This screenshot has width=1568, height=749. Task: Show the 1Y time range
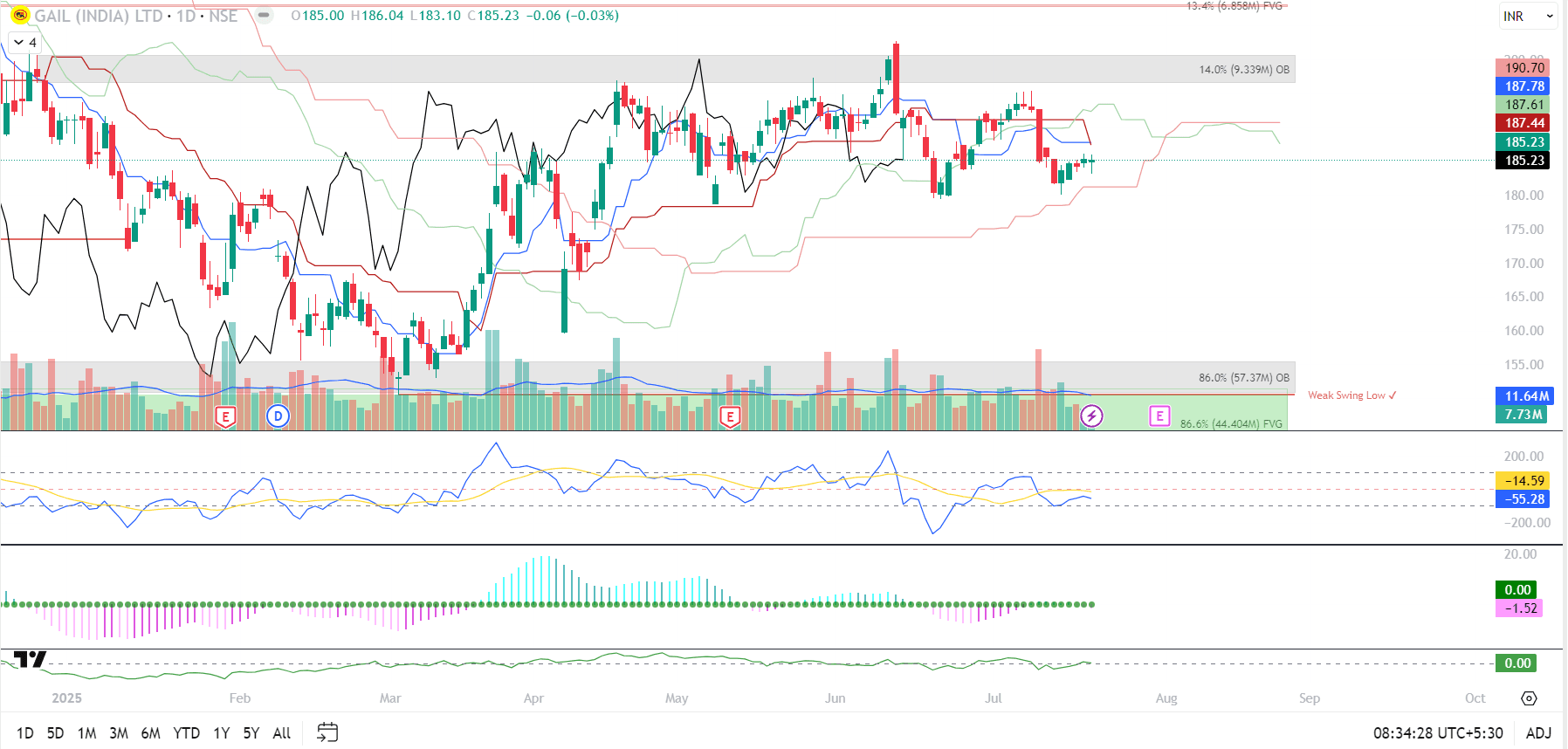(222, 733)
